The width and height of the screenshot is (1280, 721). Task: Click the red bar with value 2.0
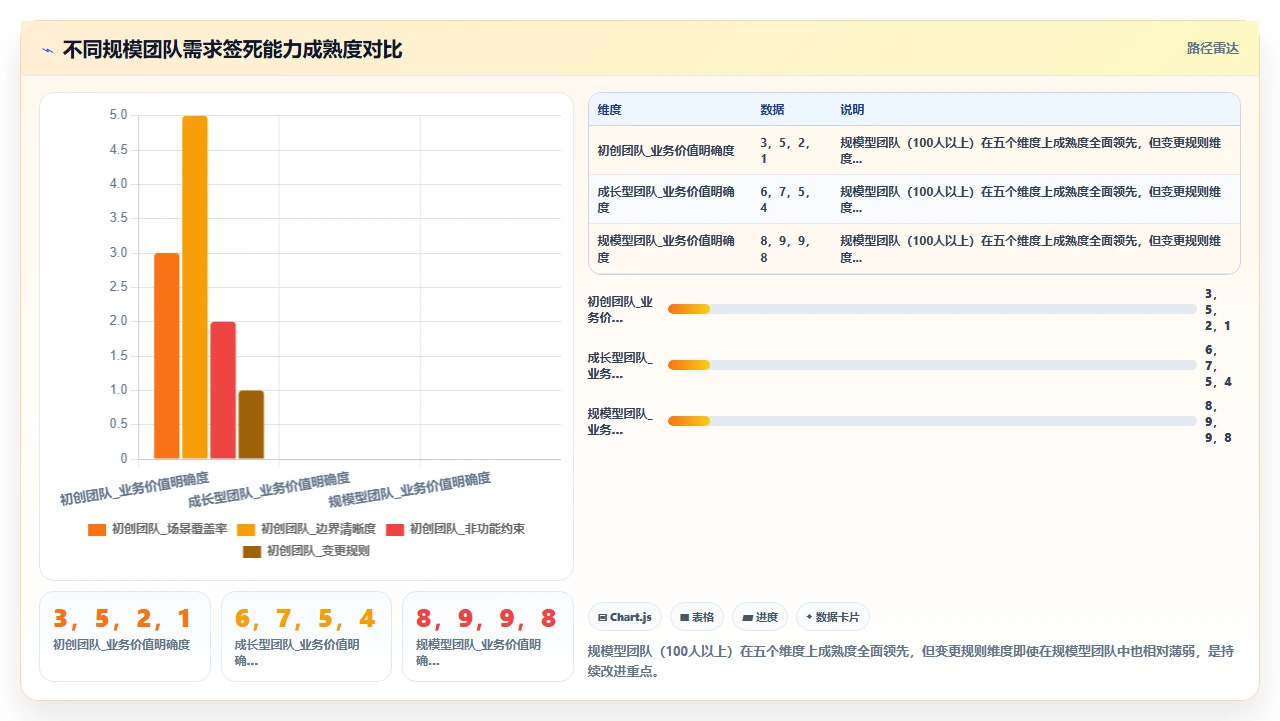[x=223, y=390]
